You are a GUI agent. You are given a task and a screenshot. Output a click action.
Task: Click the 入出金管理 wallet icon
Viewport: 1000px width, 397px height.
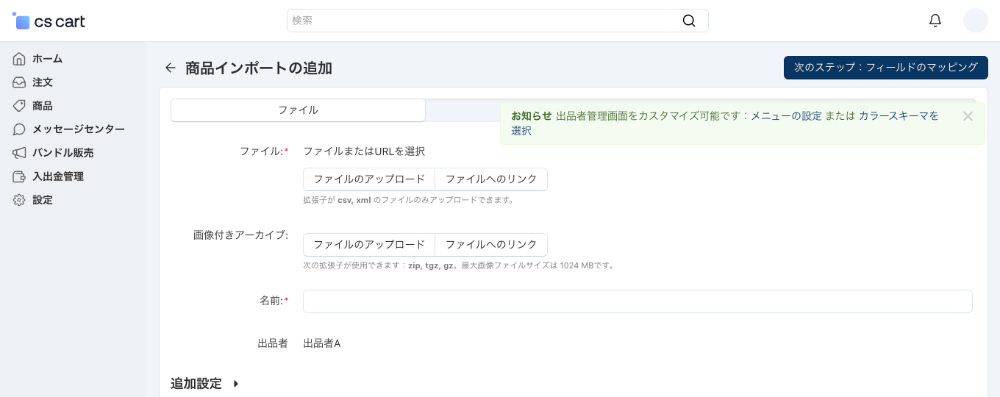pyautogui.click(x=19, y=177)
